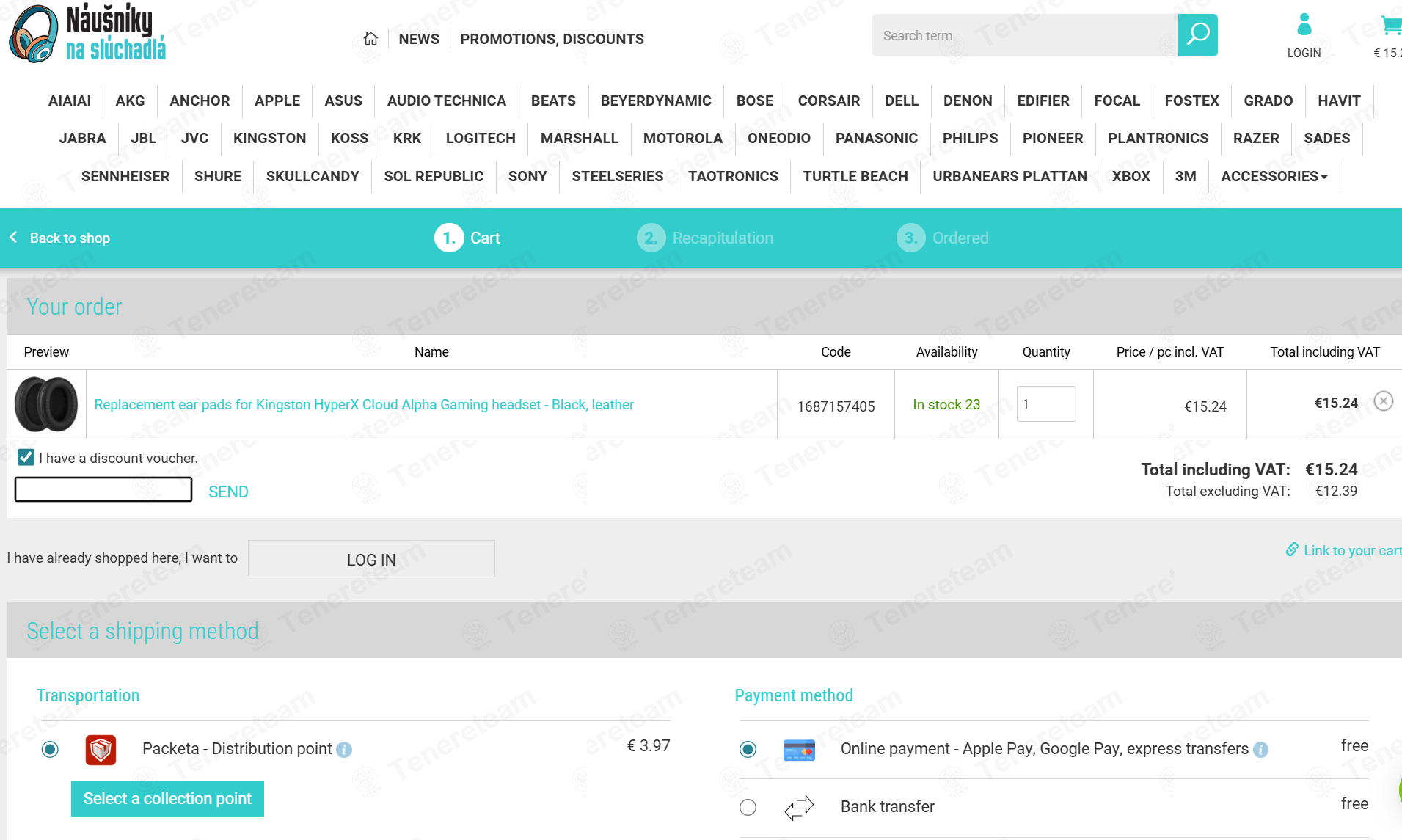Click Back to shop link

click(x=70, y=238)
